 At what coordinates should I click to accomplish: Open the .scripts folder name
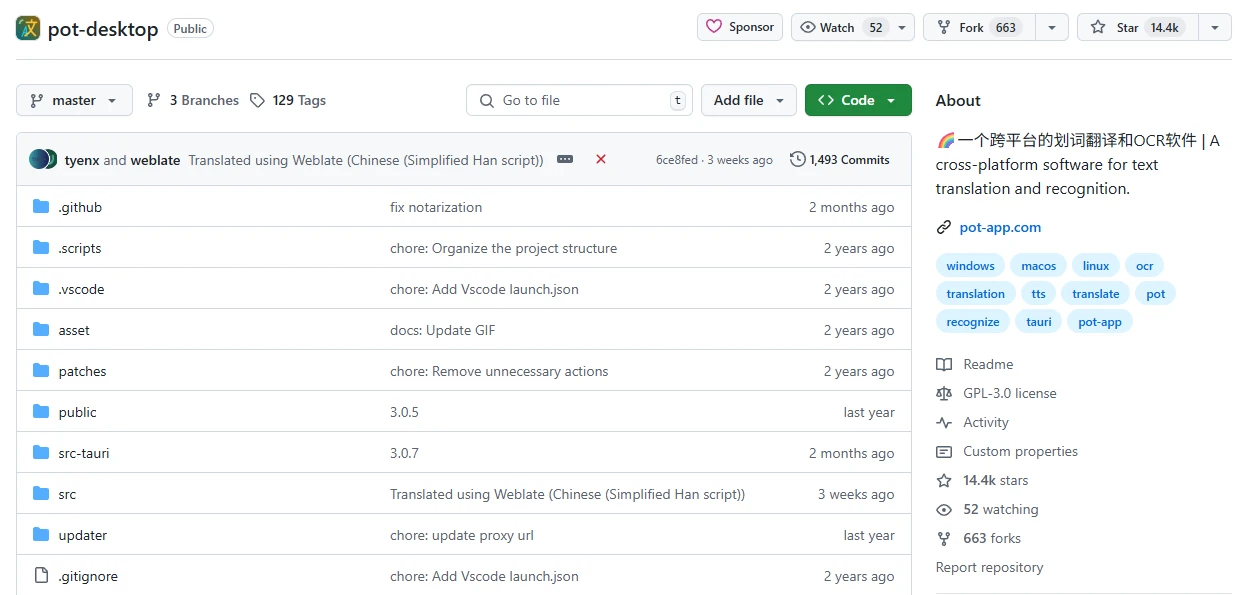click(80, 248)
